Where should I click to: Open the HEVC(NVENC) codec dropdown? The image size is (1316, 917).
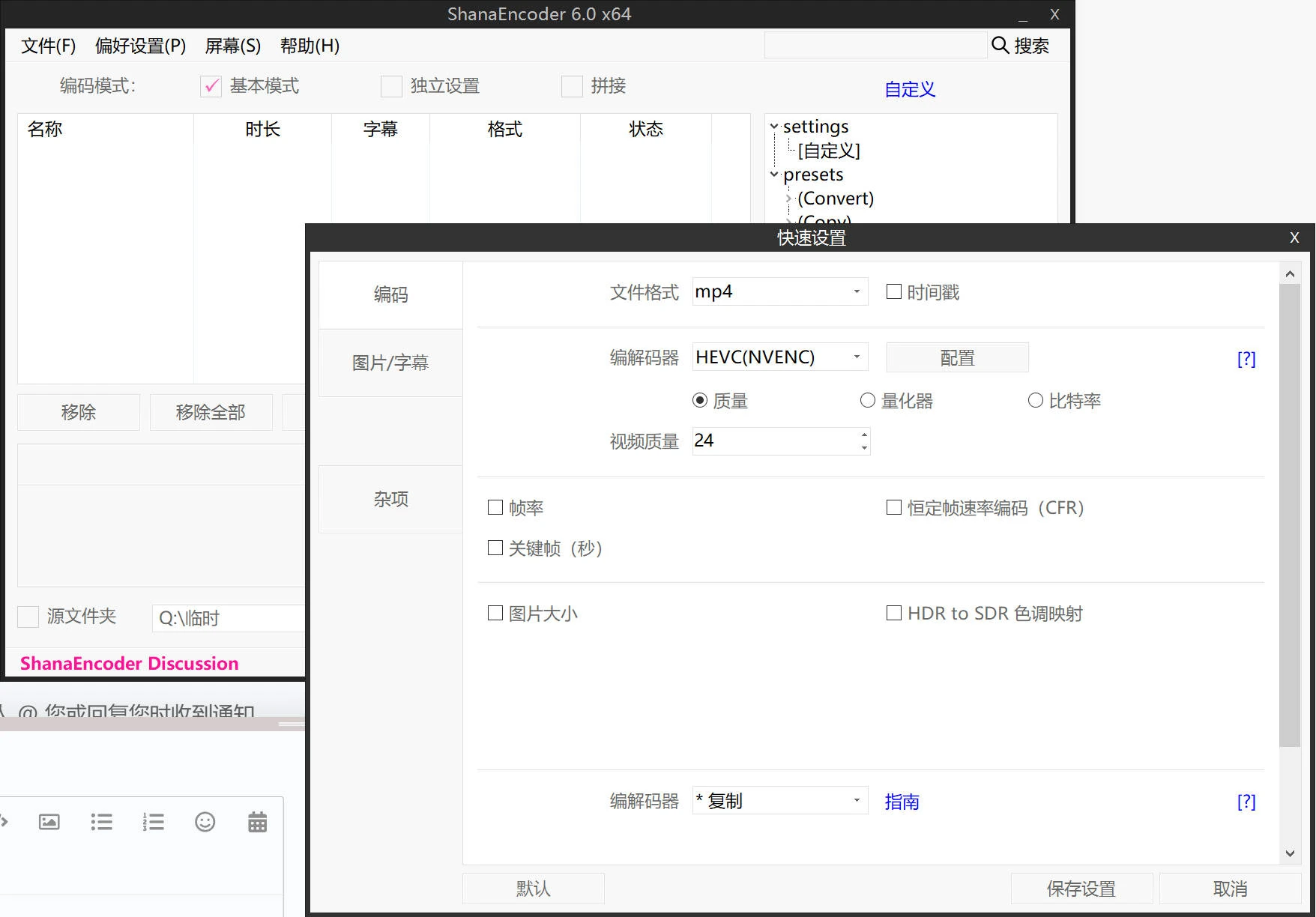coord(857,357)
